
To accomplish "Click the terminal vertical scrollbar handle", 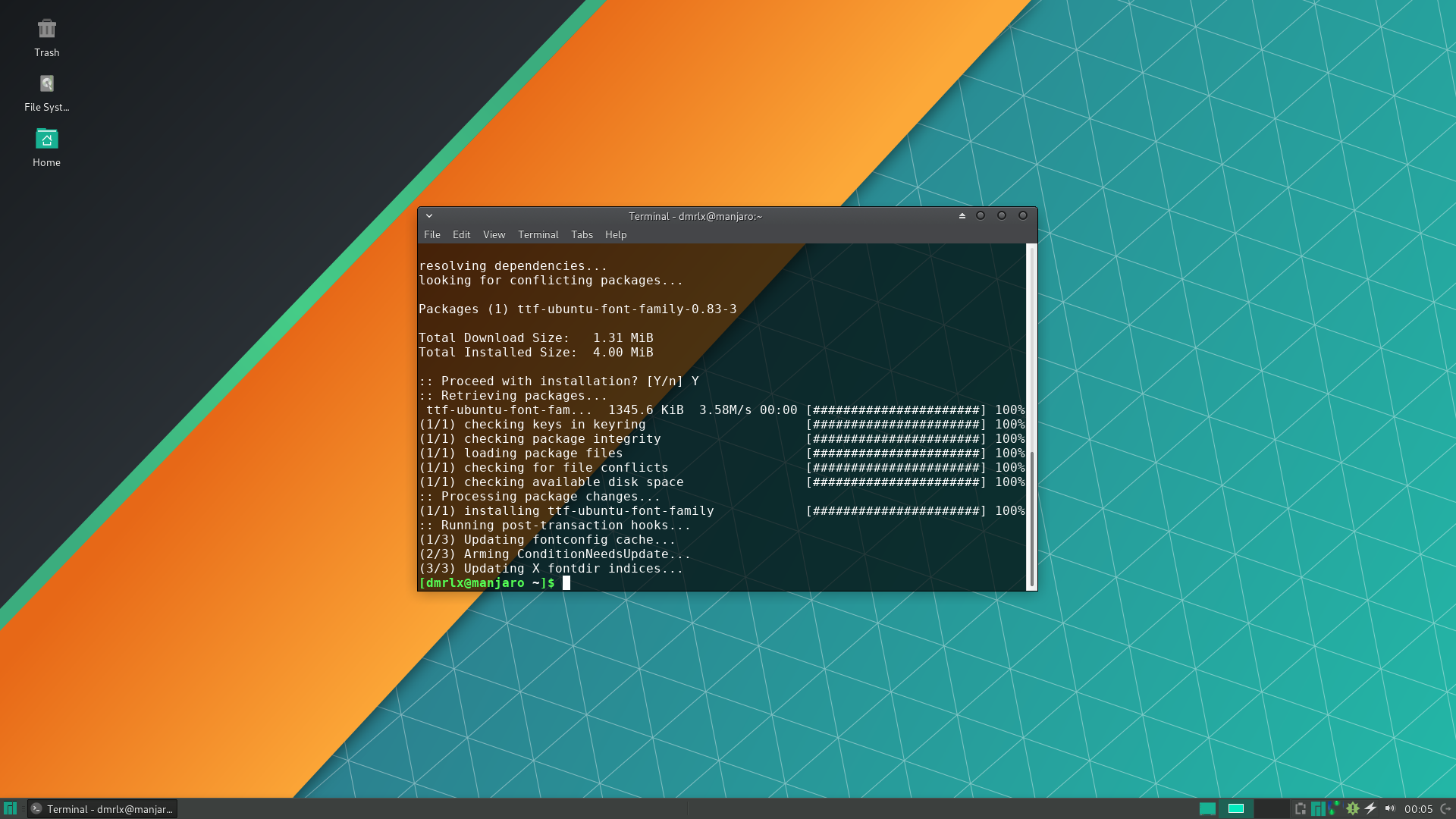I will tap(1031, 519).
